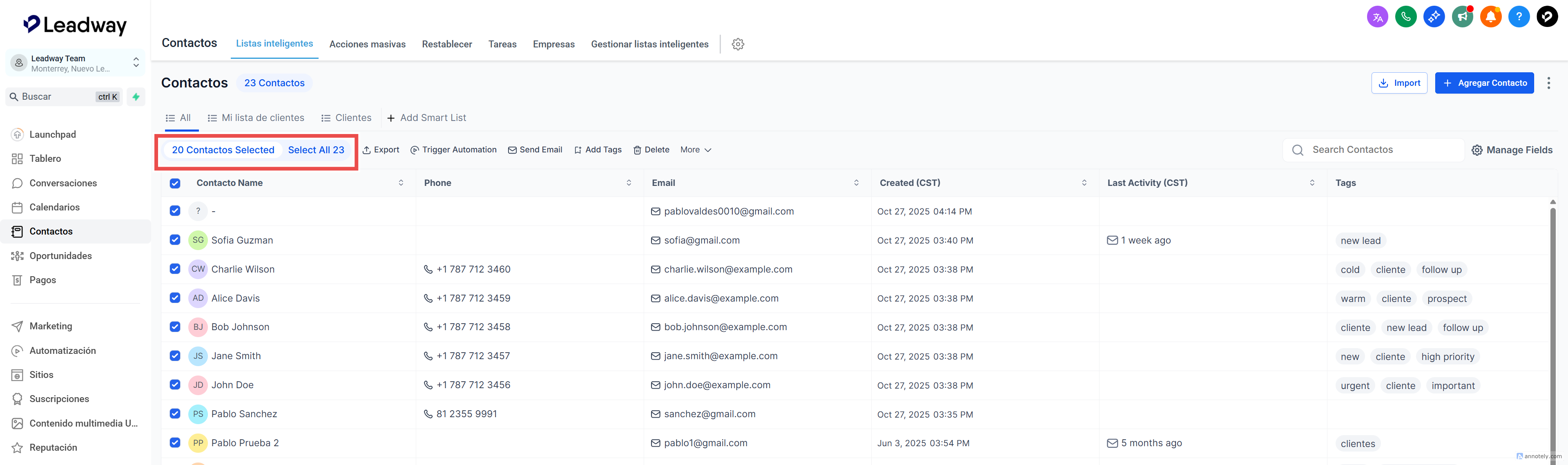Click the Delete trash icon
Viewport: 1568px width, 465px height.
tap(637, 150)
